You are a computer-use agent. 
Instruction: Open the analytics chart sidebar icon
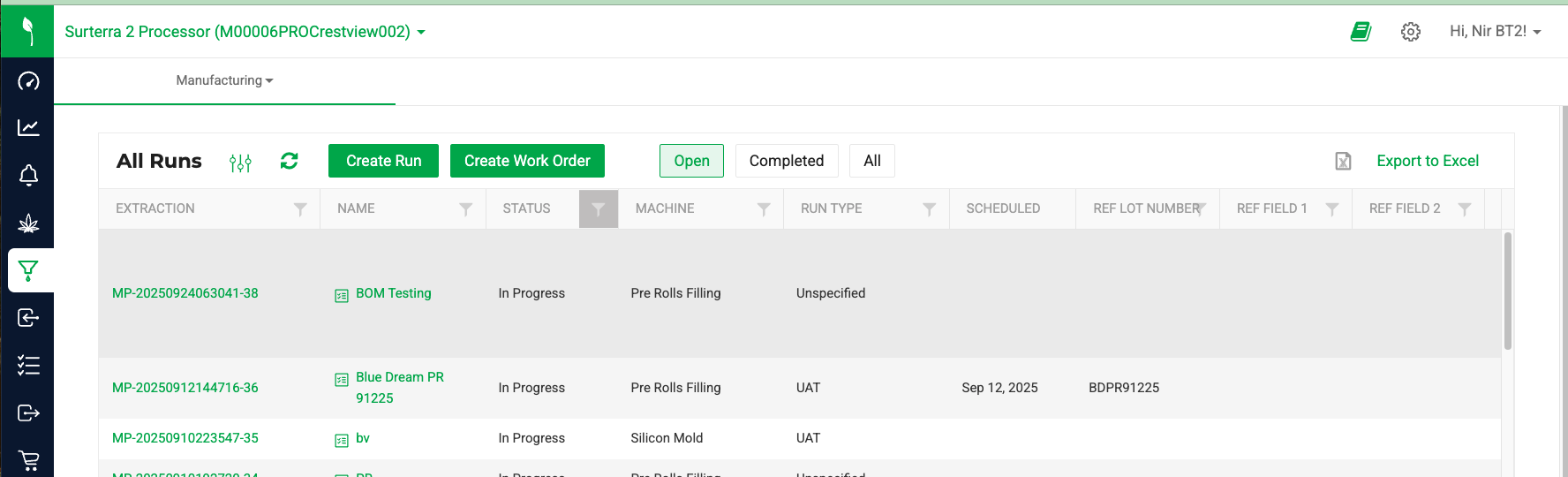click(x=28, y=128)
